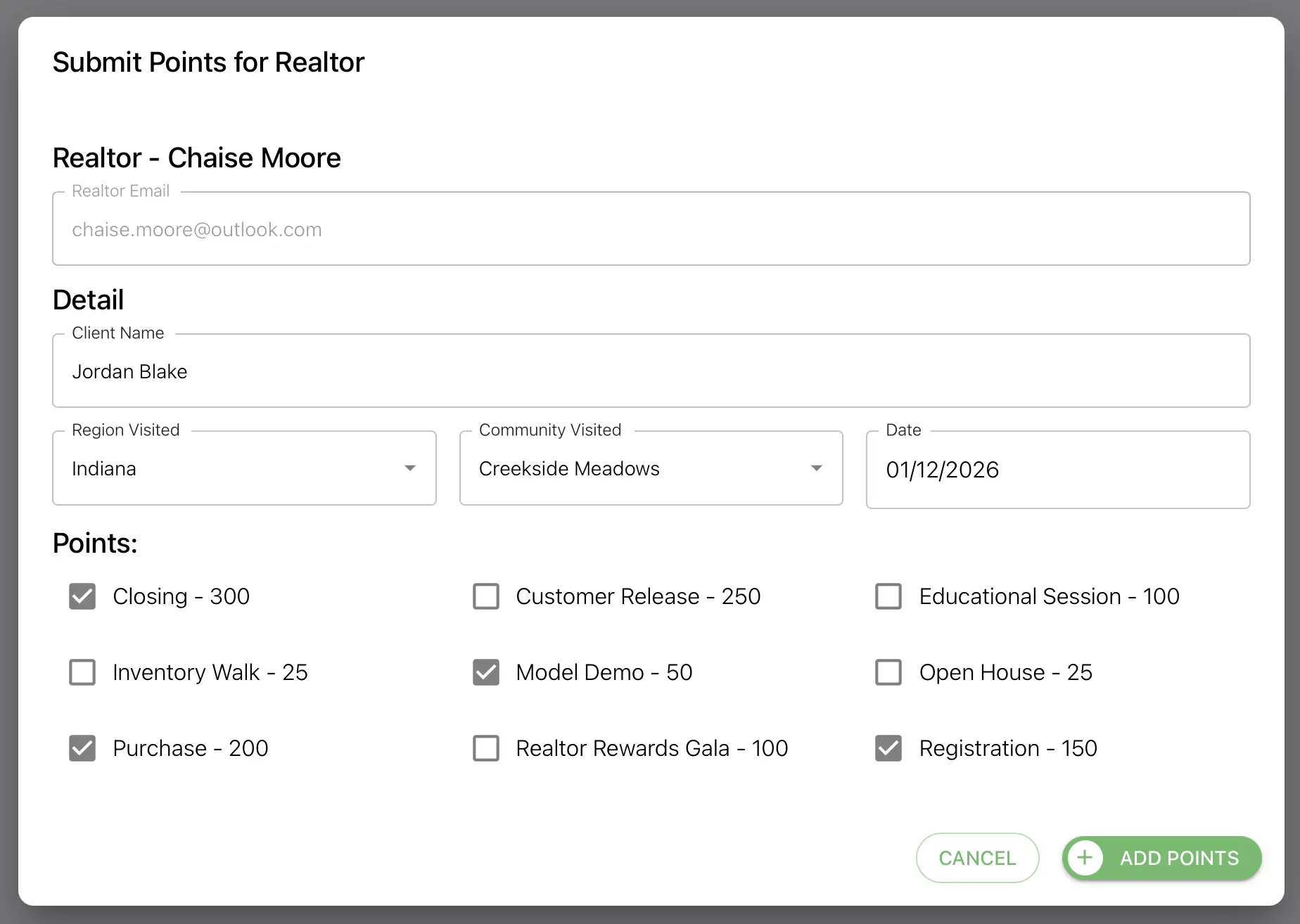Check the Inventory Walk - 25 box

[x=82, y=672]
